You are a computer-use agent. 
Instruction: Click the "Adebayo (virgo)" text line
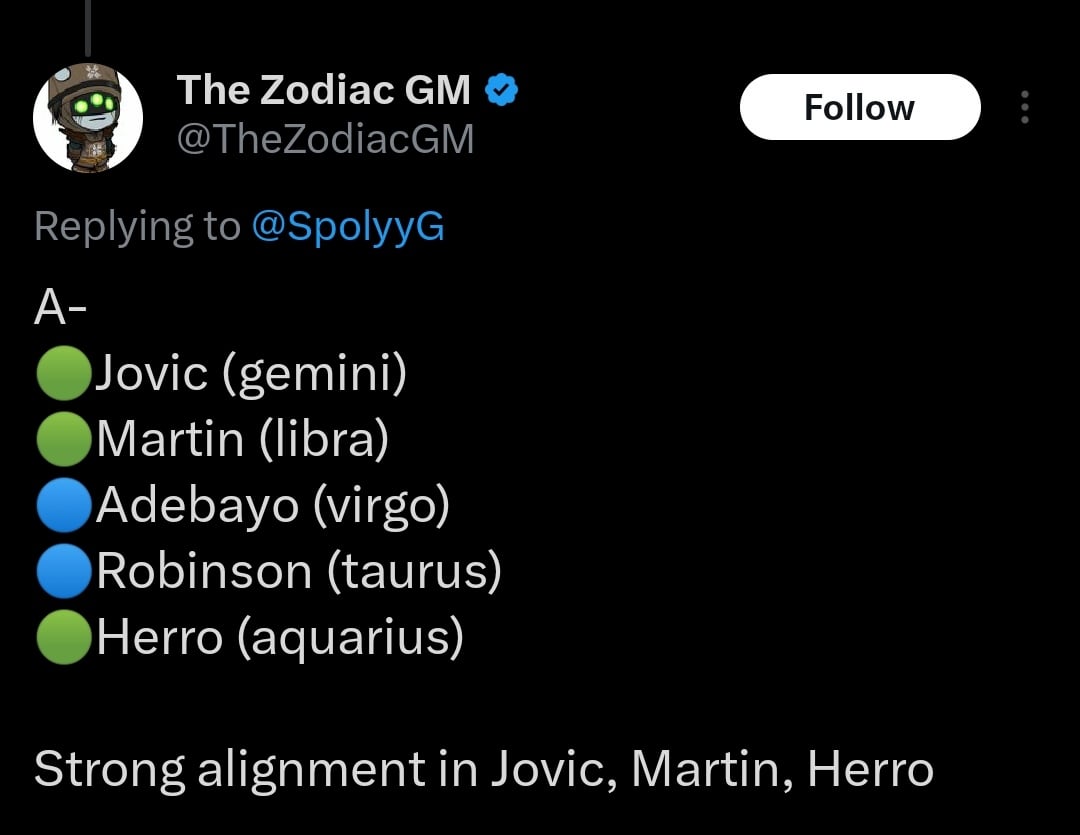pos(272,506)
